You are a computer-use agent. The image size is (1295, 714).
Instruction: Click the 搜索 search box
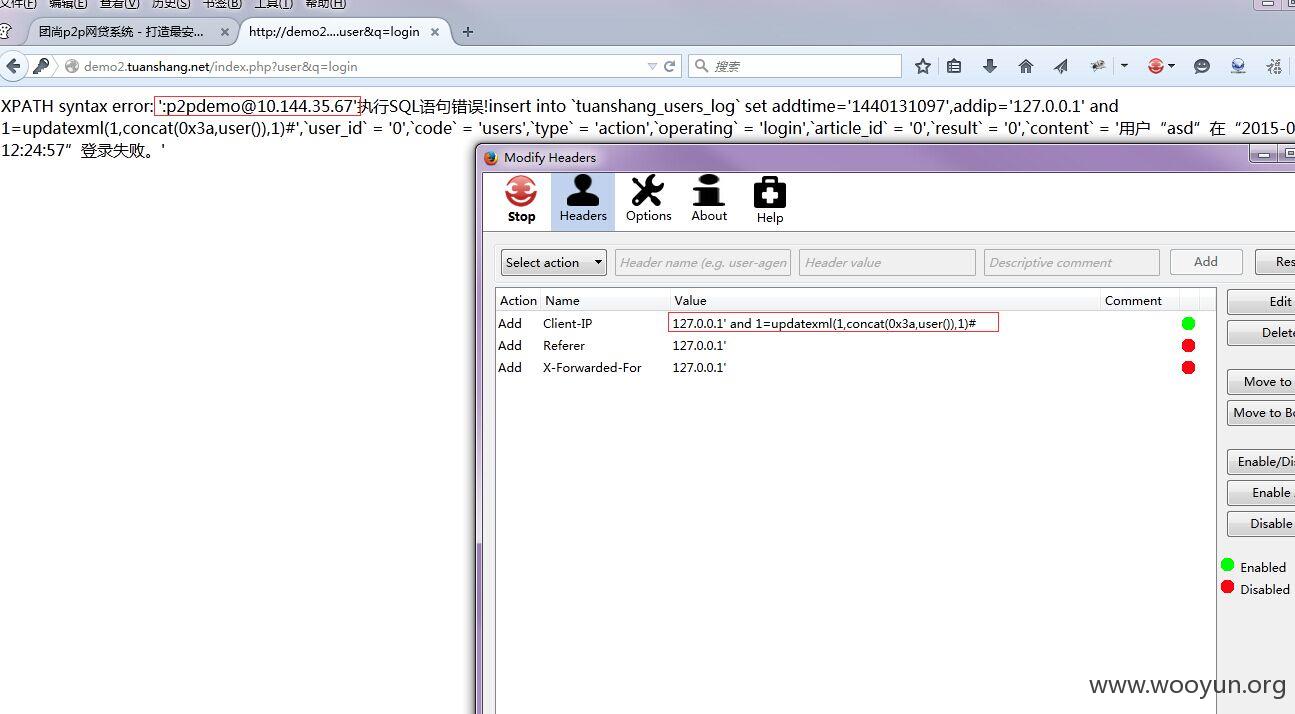[795, 66]
